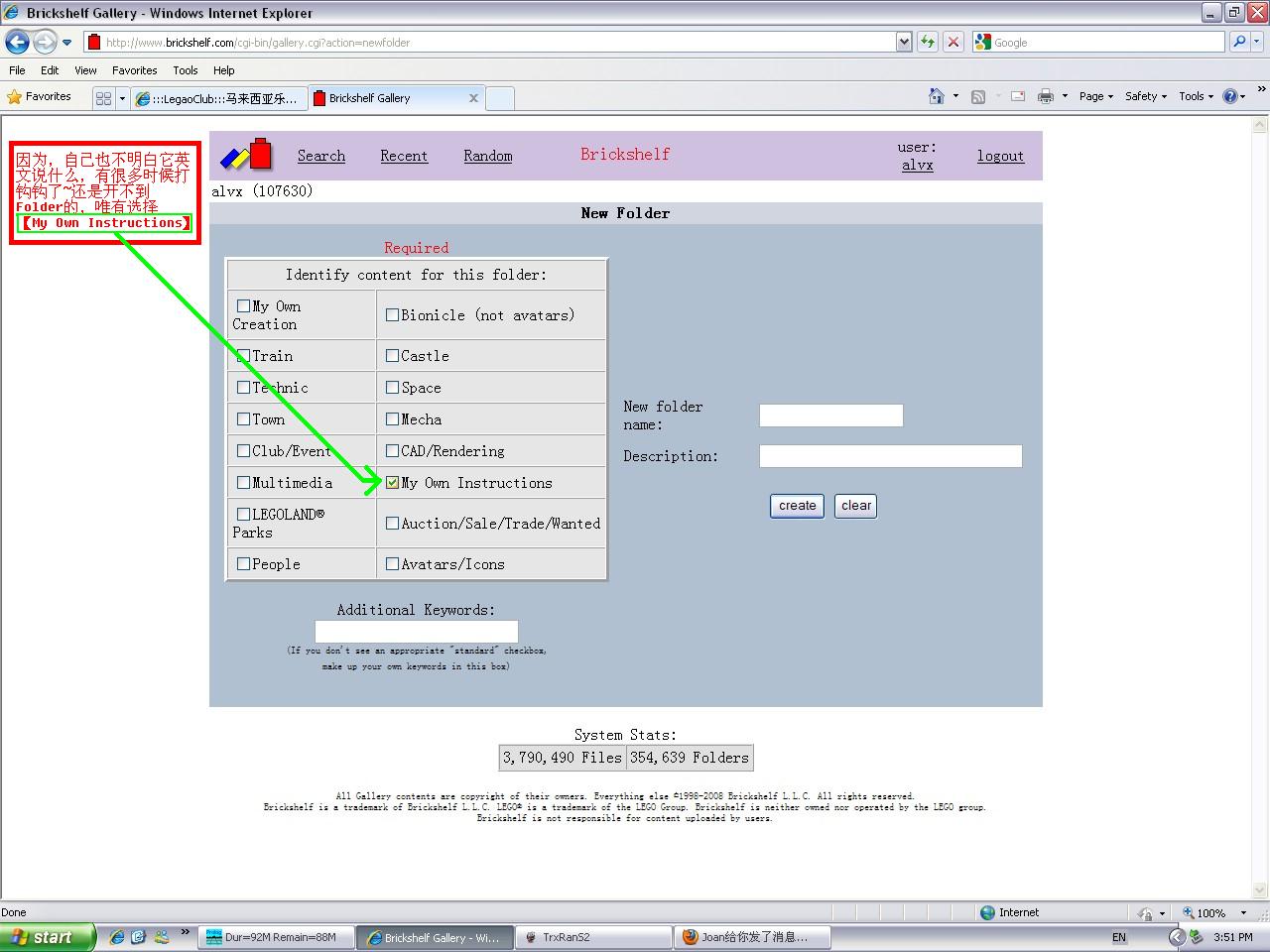Click the Google search box
This screenshot has height=952, width=1270.
pos(1099,42)
